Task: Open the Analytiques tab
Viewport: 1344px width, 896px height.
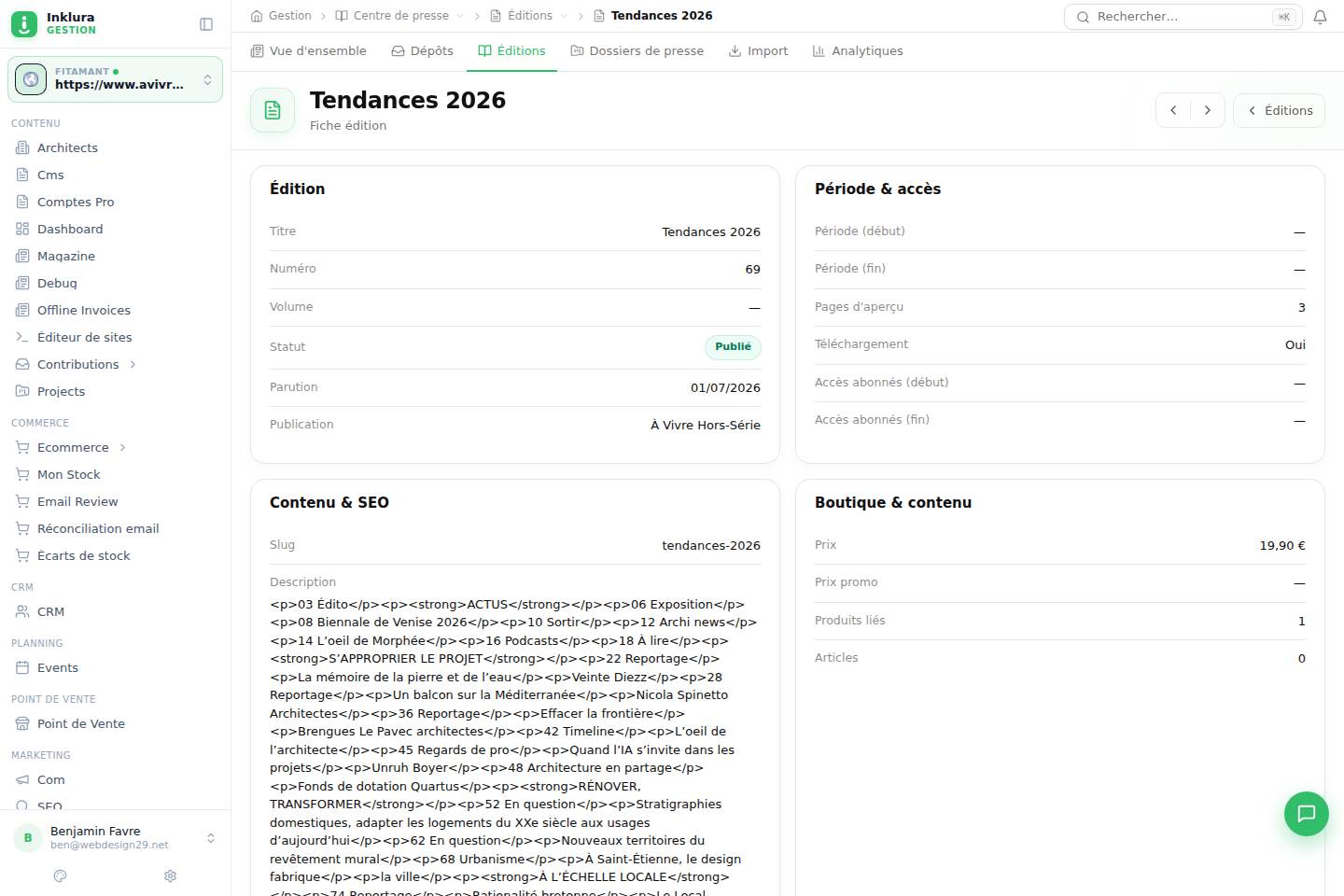Action: (858, 51)
